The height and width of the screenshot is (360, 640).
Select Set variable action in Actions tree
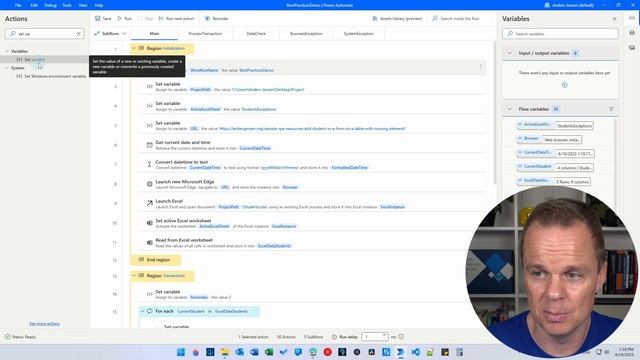click(x=34, y=60)
